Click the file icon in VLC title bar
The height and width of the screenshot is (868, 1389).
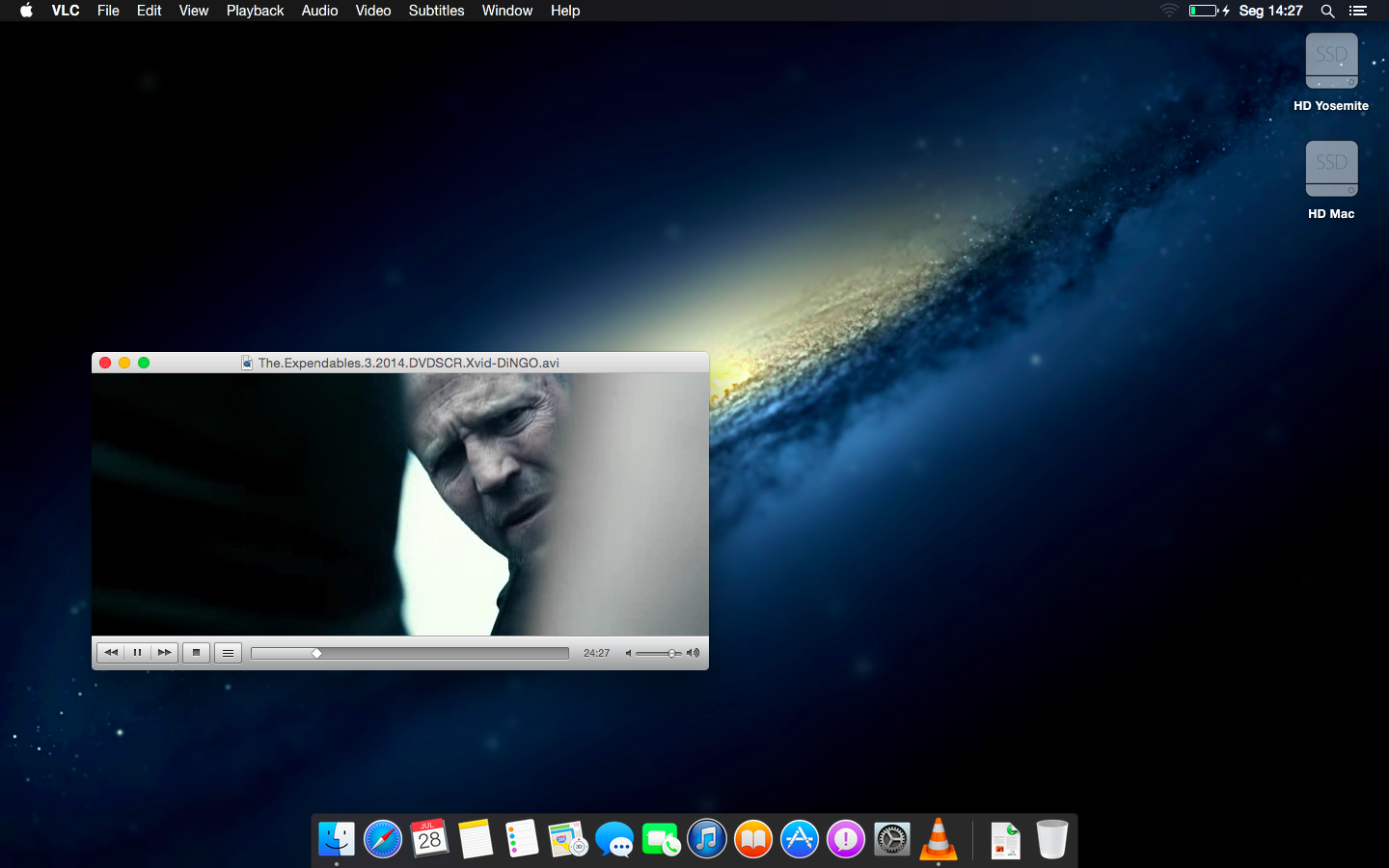pos(247,363)
